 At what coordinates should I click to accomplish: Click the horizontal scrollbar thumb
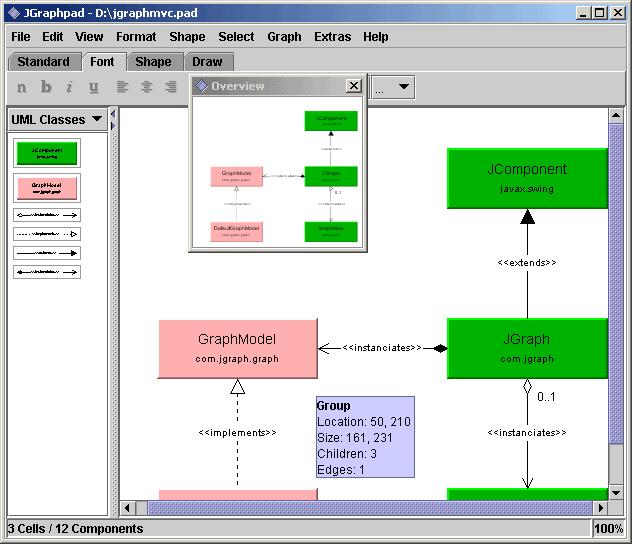[x=370, y=508]
